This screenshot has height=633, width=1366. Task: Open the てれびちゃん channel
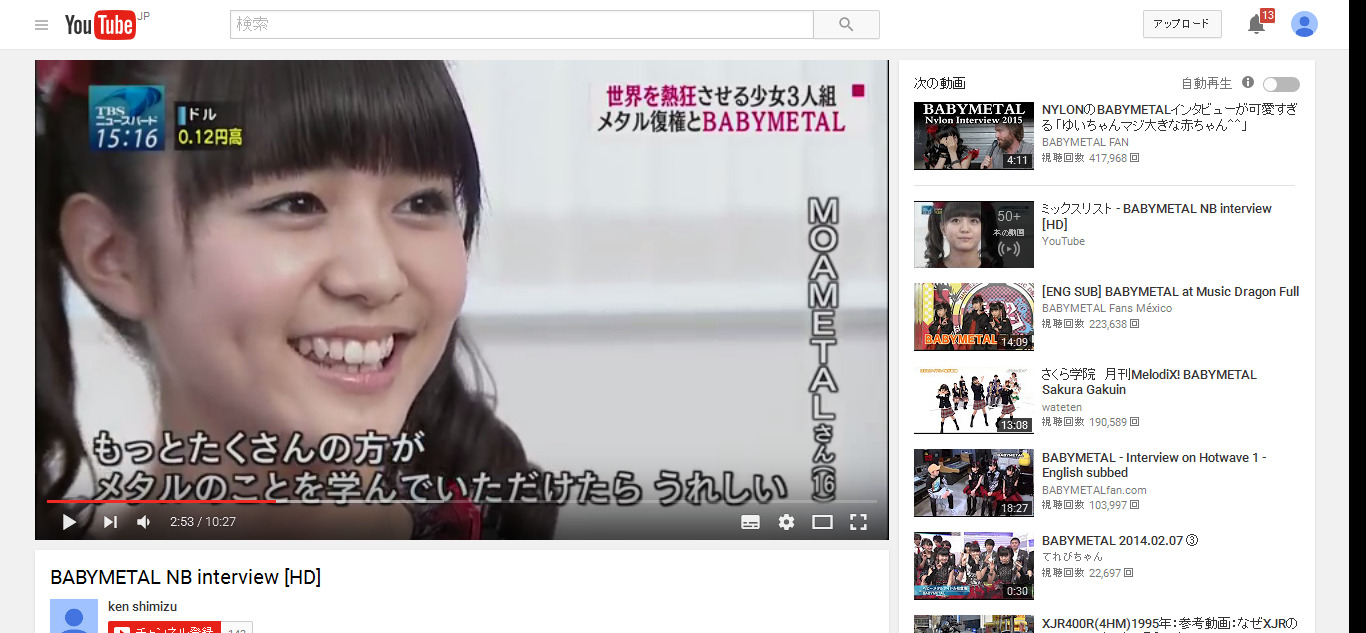(1072, 556)
